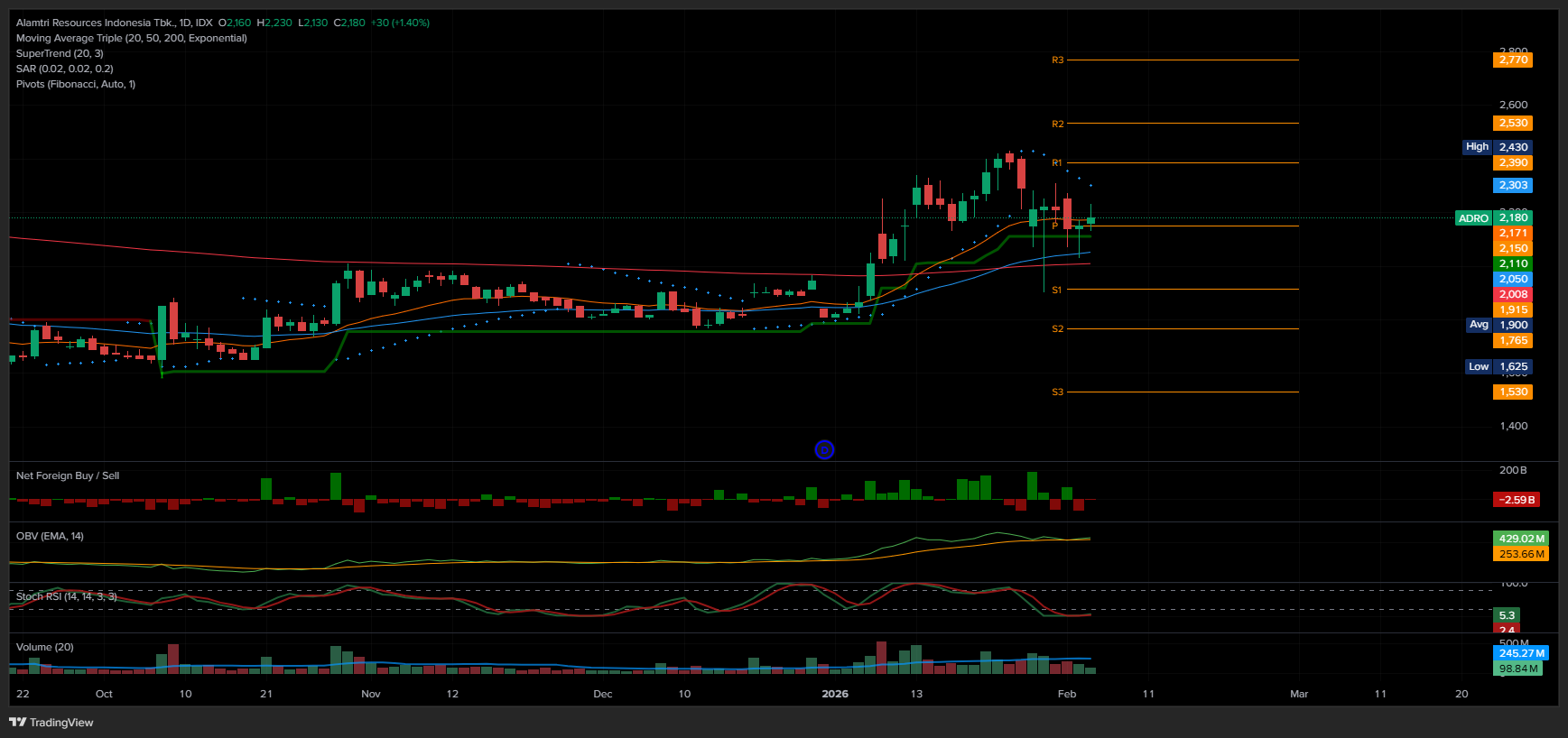Select the SAR (0.02, 0.02, 0.2) legend
The image size is (1568, 738).
click(64, 69)
